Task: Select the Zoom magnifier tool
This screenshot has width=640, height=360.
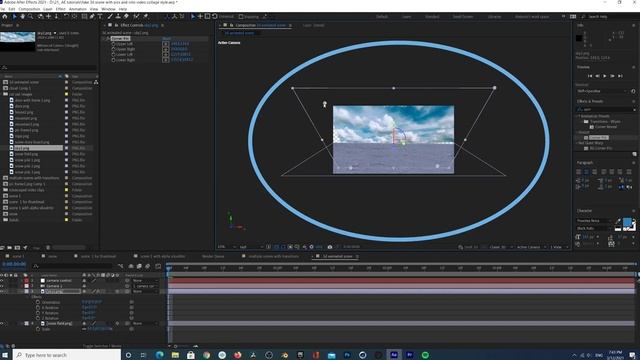Action: point(31,16)
